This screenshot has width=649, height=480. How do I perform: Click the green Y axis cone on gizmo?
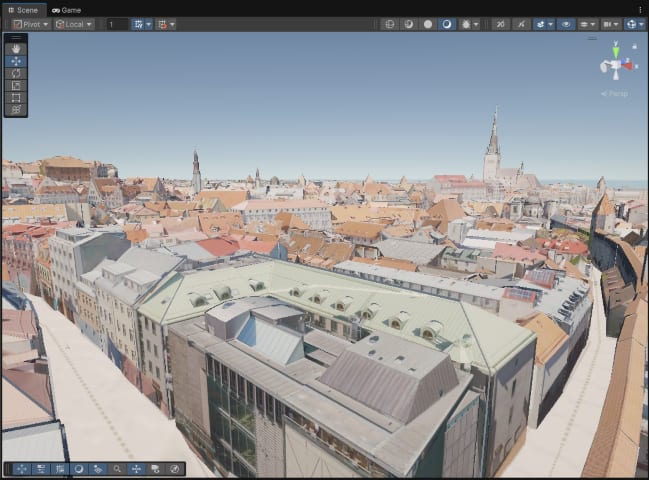[616, 51]
